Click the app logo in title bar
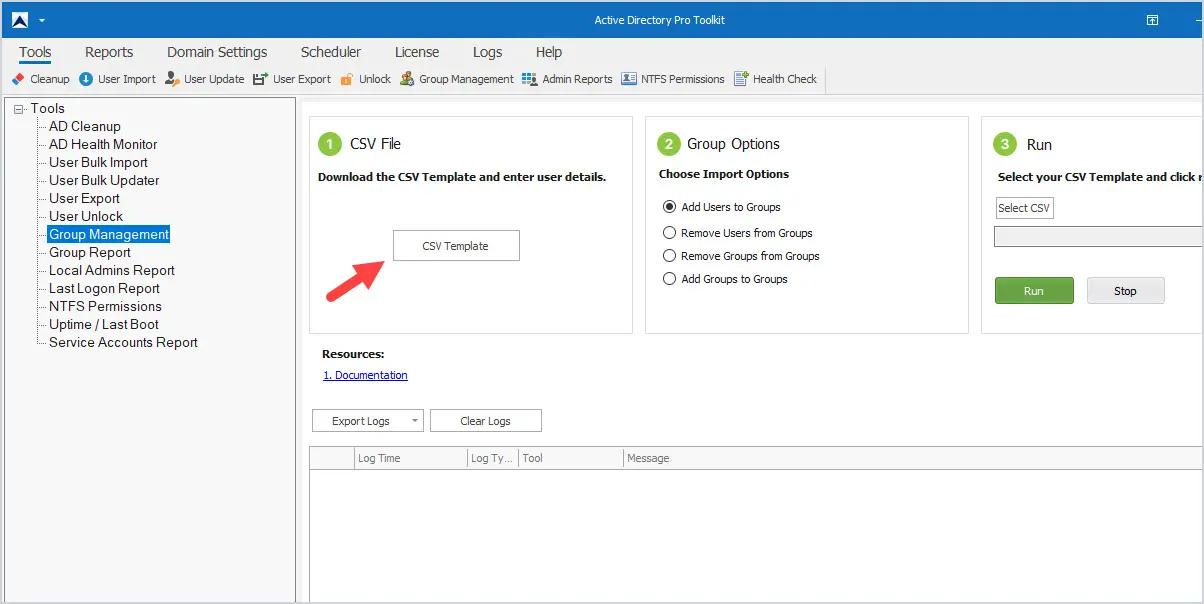This screenshot has height=604, width=1204. pyautogui.click(x=20, y=20)
